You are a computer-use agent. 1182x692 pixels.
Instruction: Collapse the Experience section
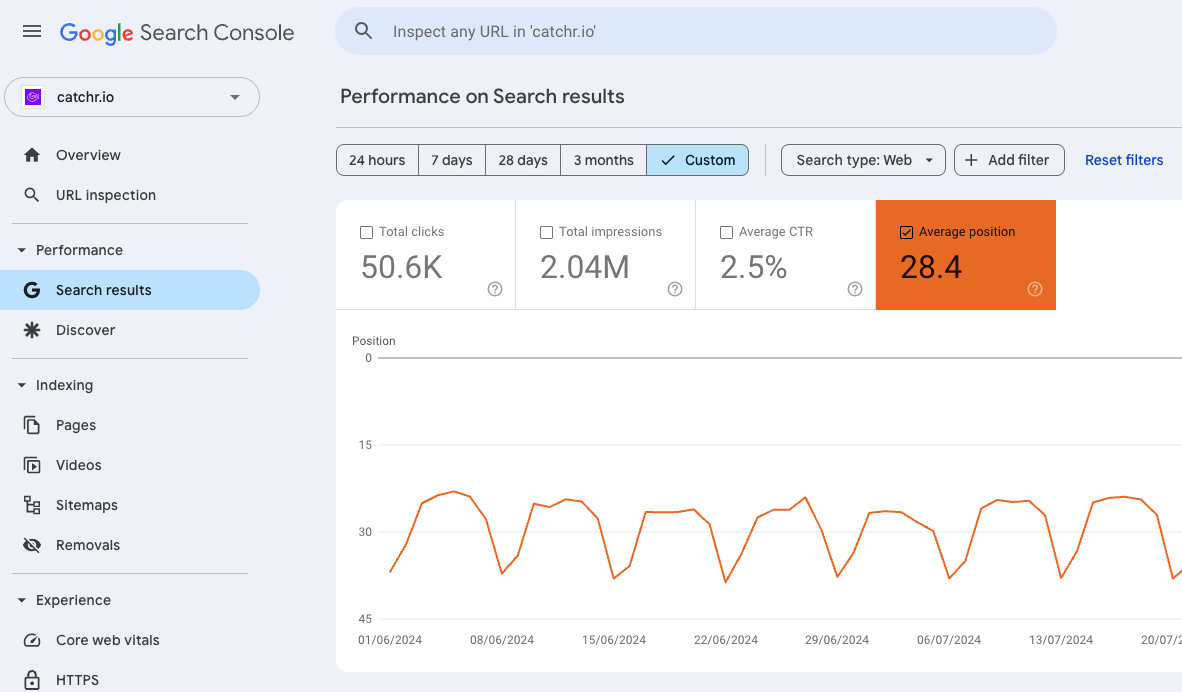pyautogui.click(x=21, y=600)
